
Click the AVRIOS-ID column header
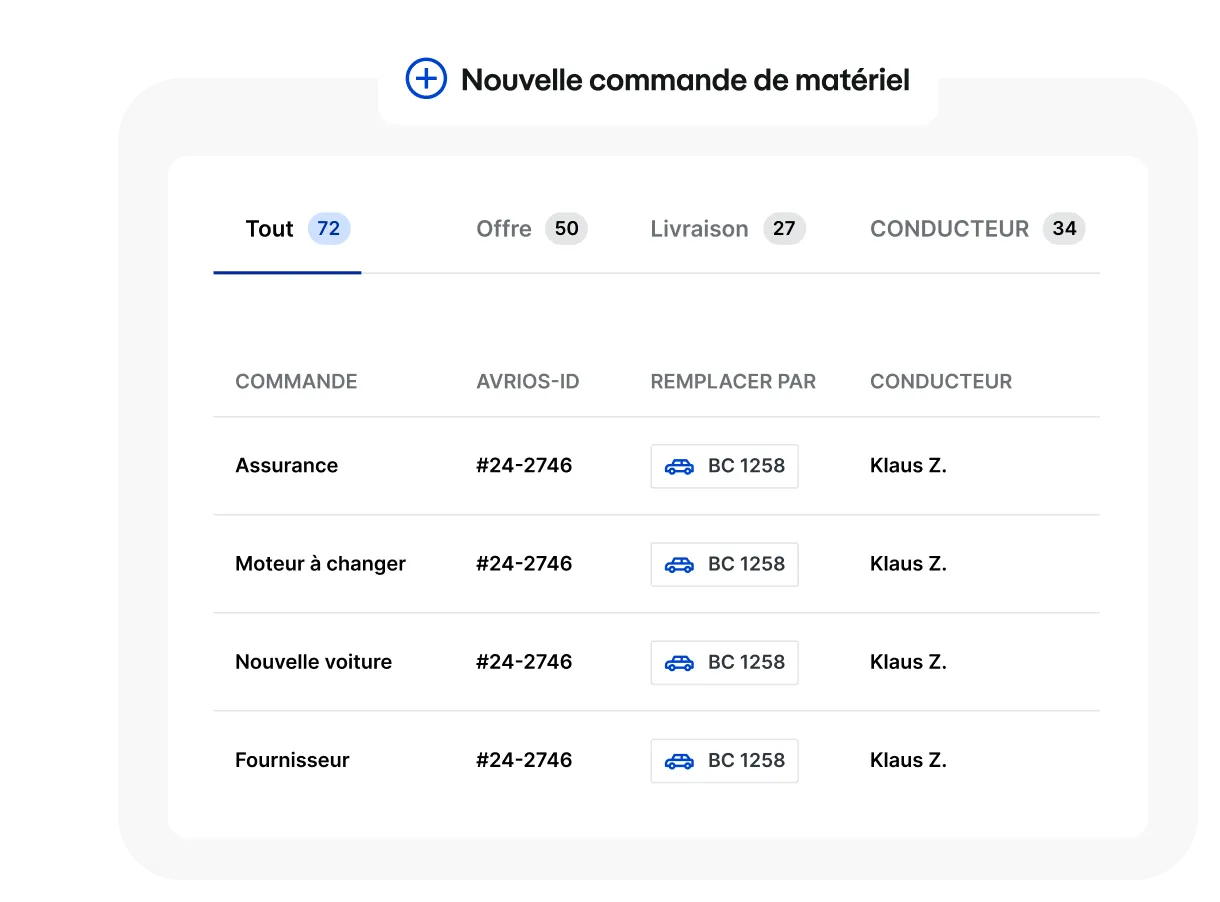click(528, 381)
